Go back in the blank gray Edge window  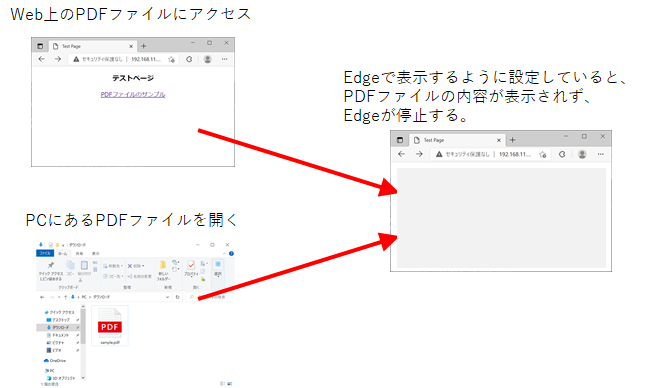point(401,154)
